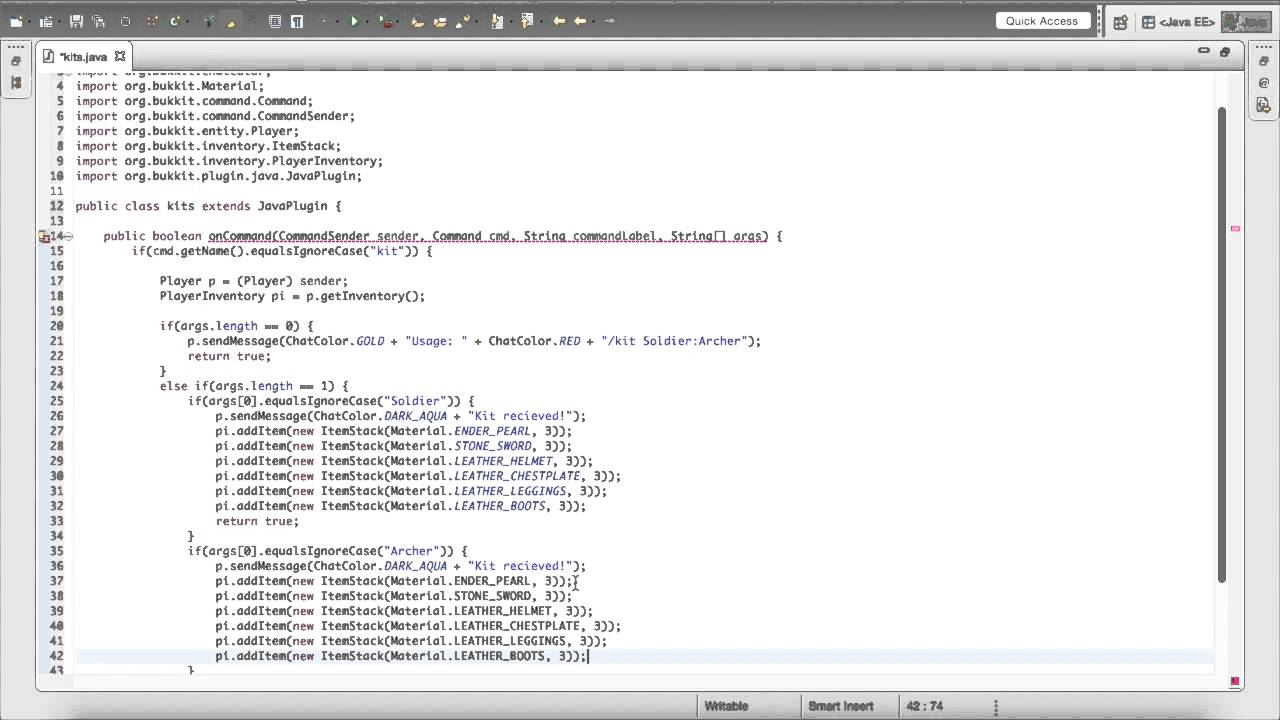Close the kits.java editor tab
The height and width of the screenshot is (720, 1280).
tap(120, 56)
